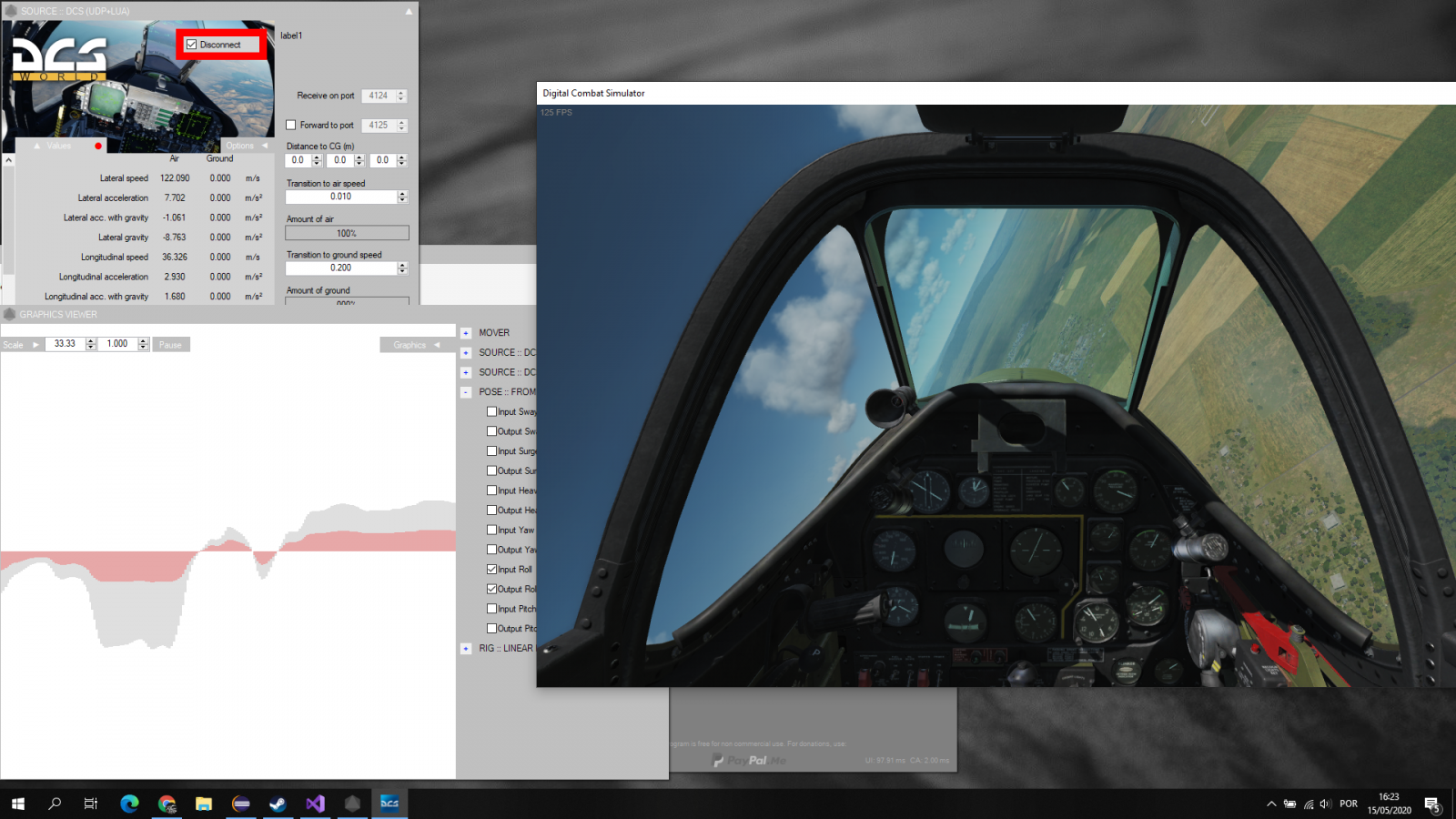Open Task View in taskbar
1456x819 pixels.
point(91,804)
